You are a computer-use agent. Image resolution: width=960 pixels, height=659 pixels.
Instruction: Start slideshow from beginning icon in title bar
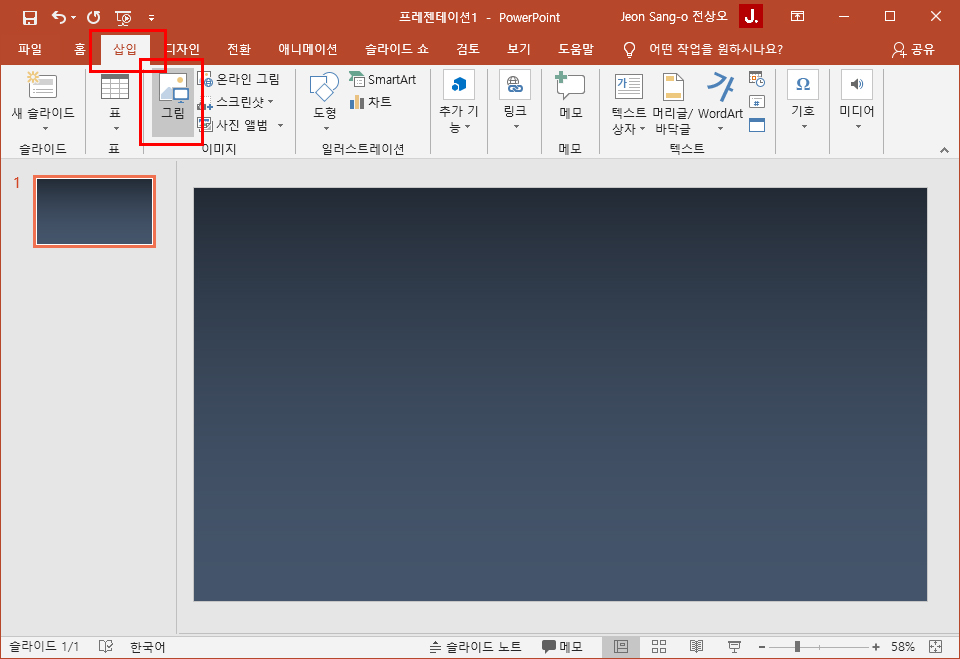tap(124, 17)
